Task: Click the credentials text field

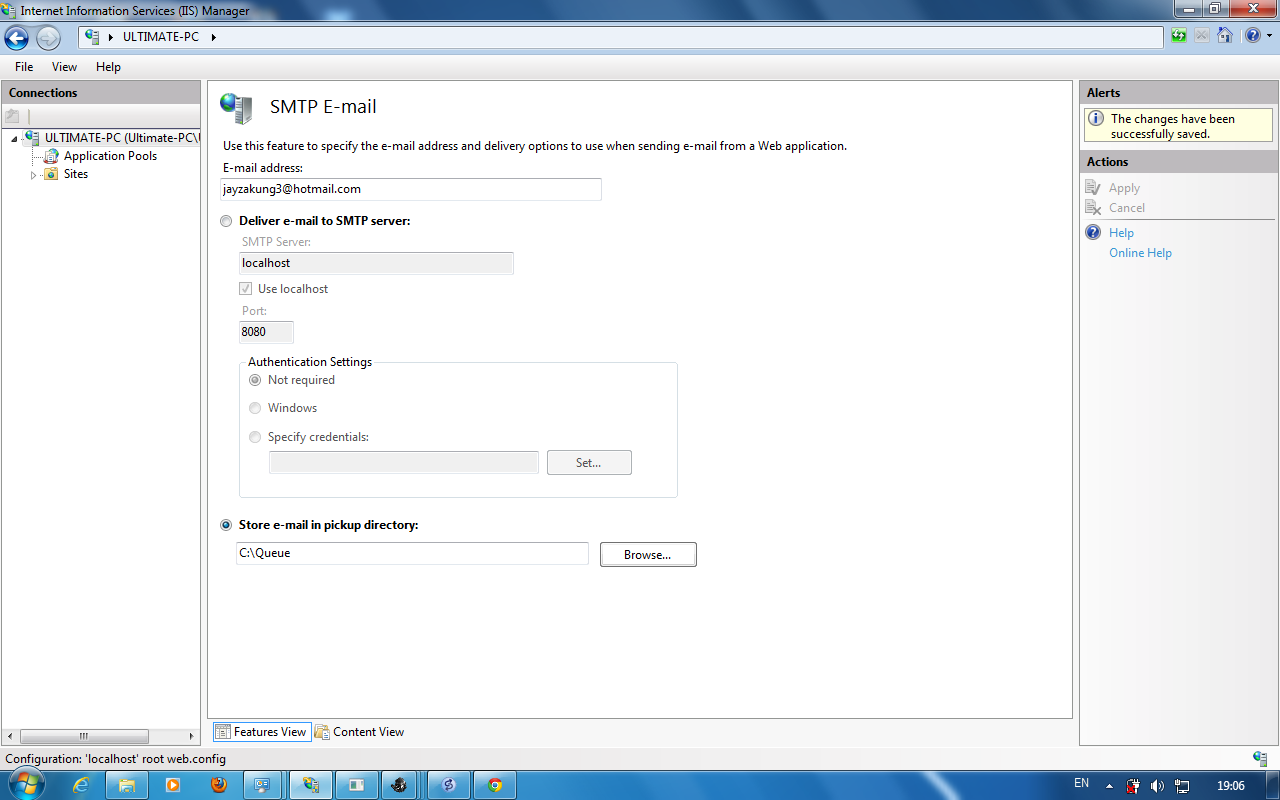Action: click(x=404, y=462)
